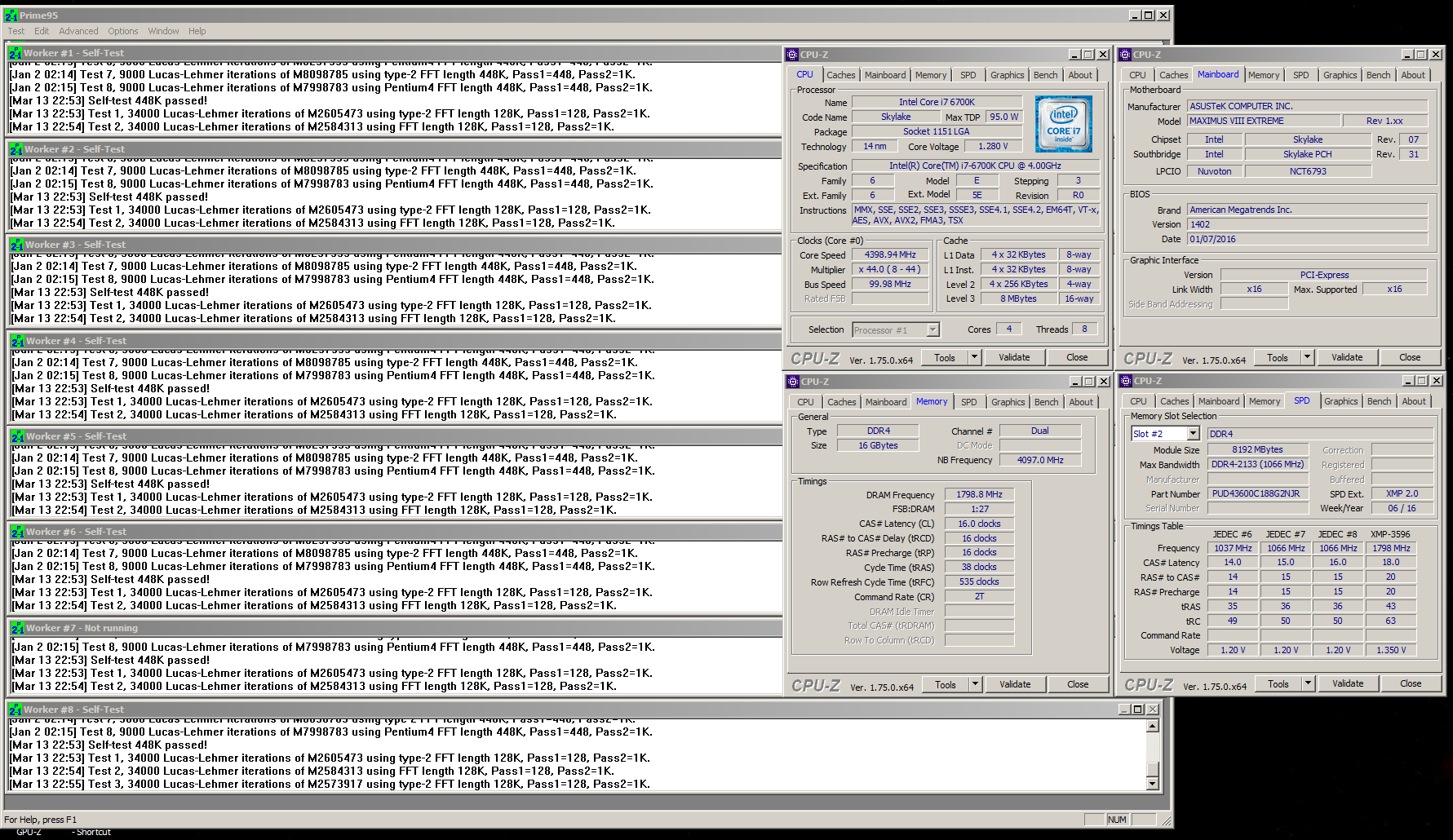The width and height of the screenshot is (1453, 840).
Task: Click Close button in the SPD tab window
Action: (1411, 683)
